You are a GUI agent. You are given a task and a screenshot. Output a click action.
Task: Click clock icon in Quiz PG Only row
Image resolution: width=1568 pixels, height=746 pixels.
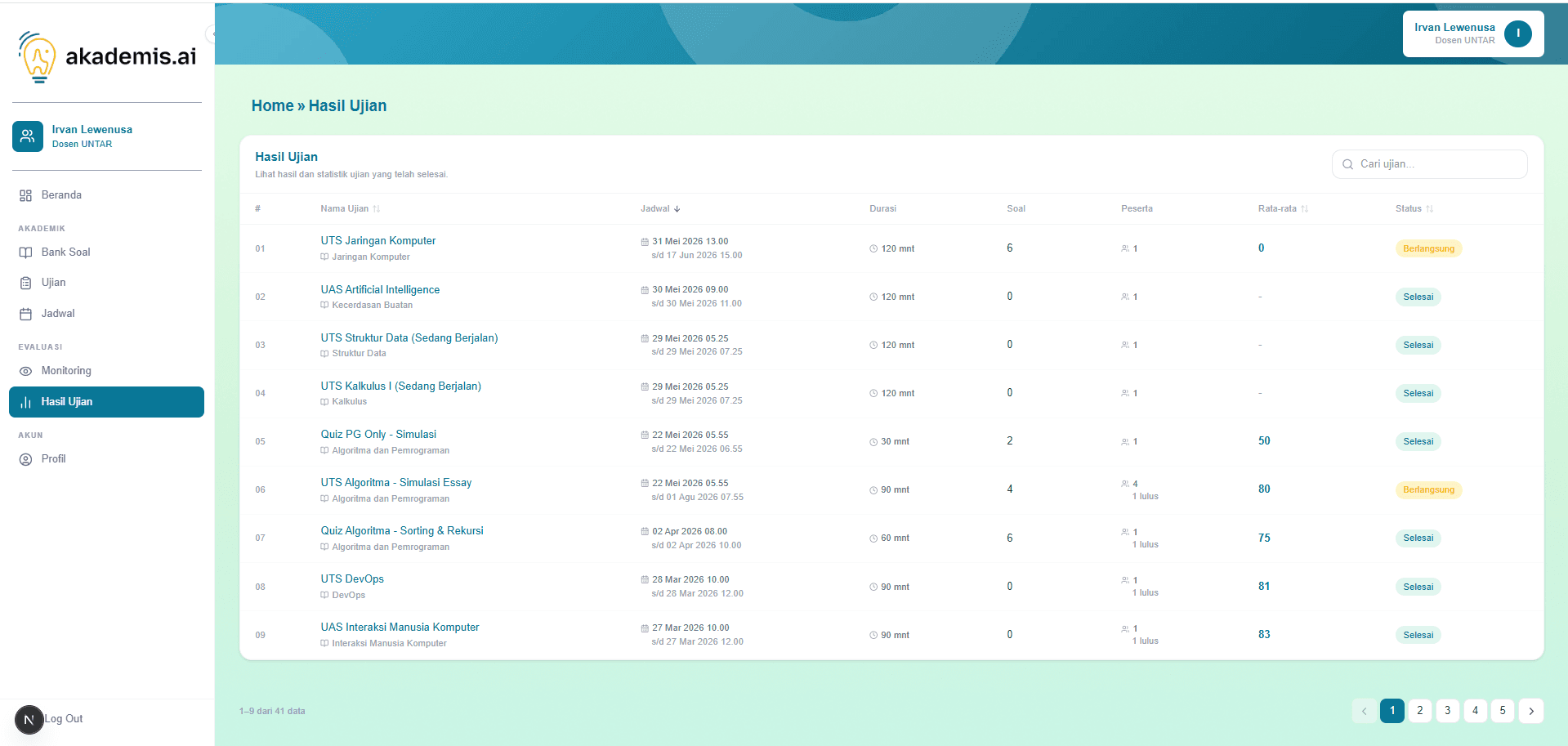coord(873,442)
